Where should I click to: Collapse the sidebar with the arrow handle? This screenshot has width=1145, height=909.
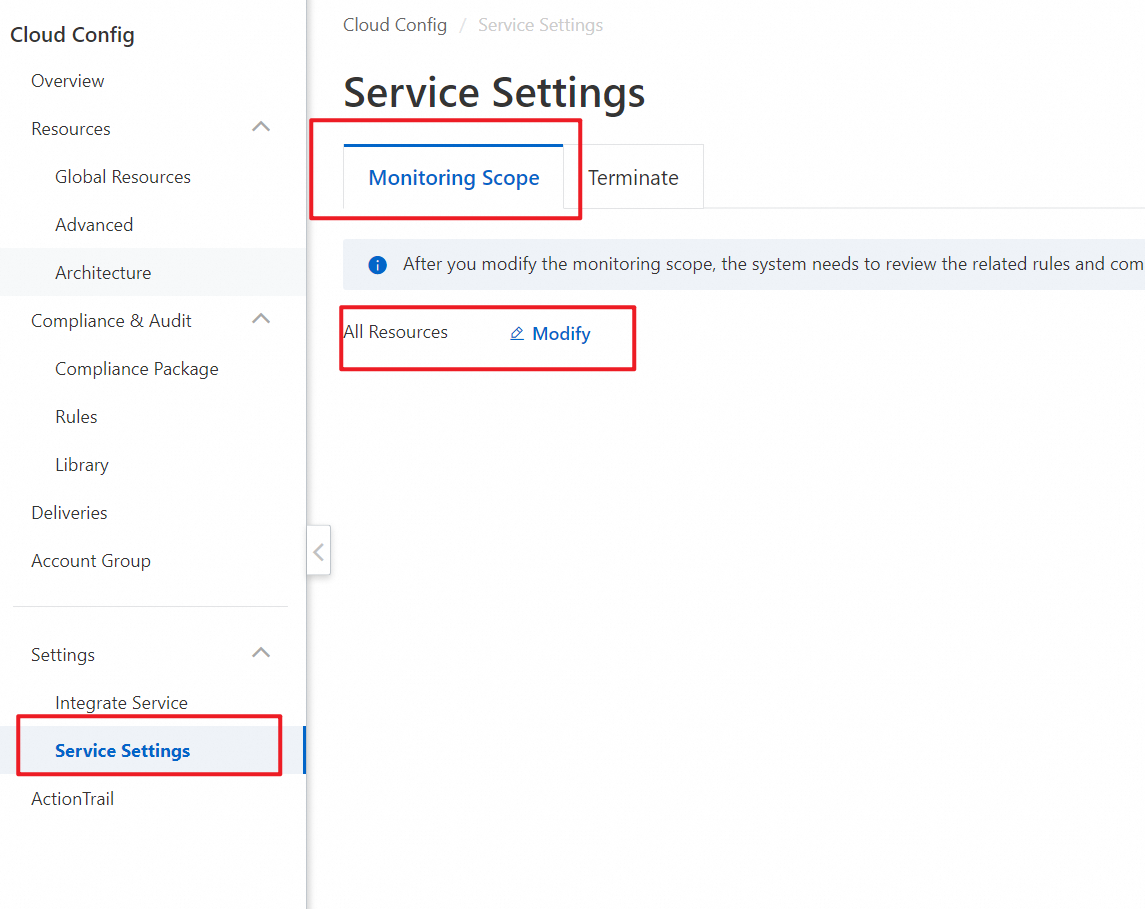[x=318, y=551]
